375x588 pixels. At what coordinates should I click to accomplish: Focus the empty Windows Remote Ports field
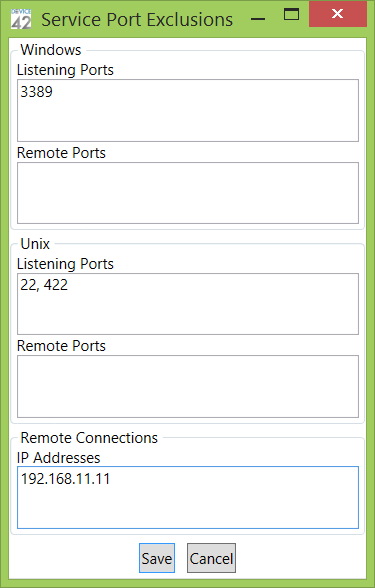[188, 193]
